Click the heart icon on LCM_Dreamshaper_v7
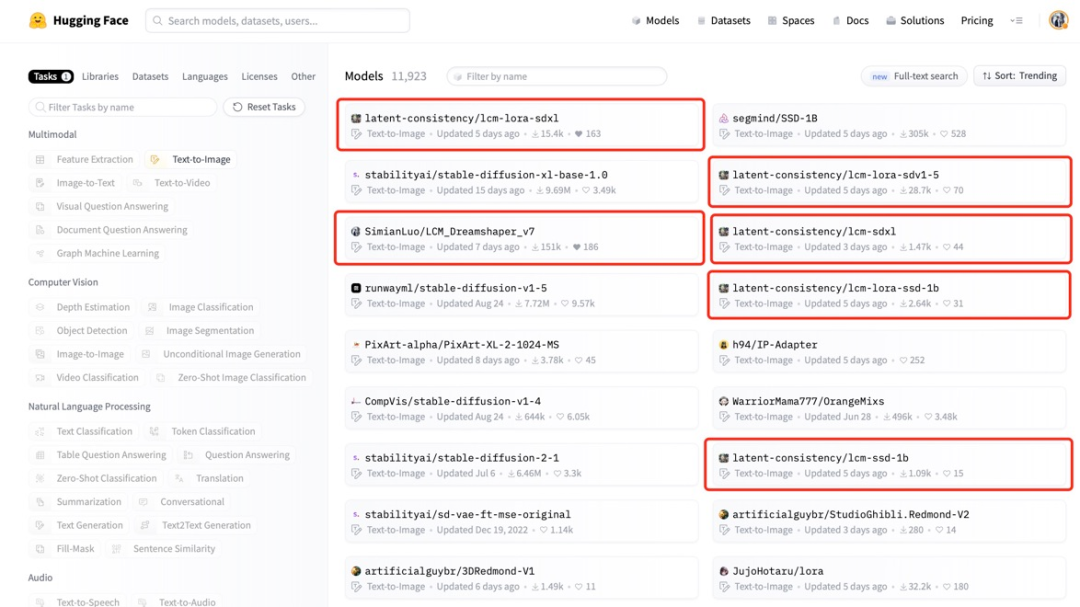The height and width of the screenshot is (607, 1080). [x=577, y=247]
